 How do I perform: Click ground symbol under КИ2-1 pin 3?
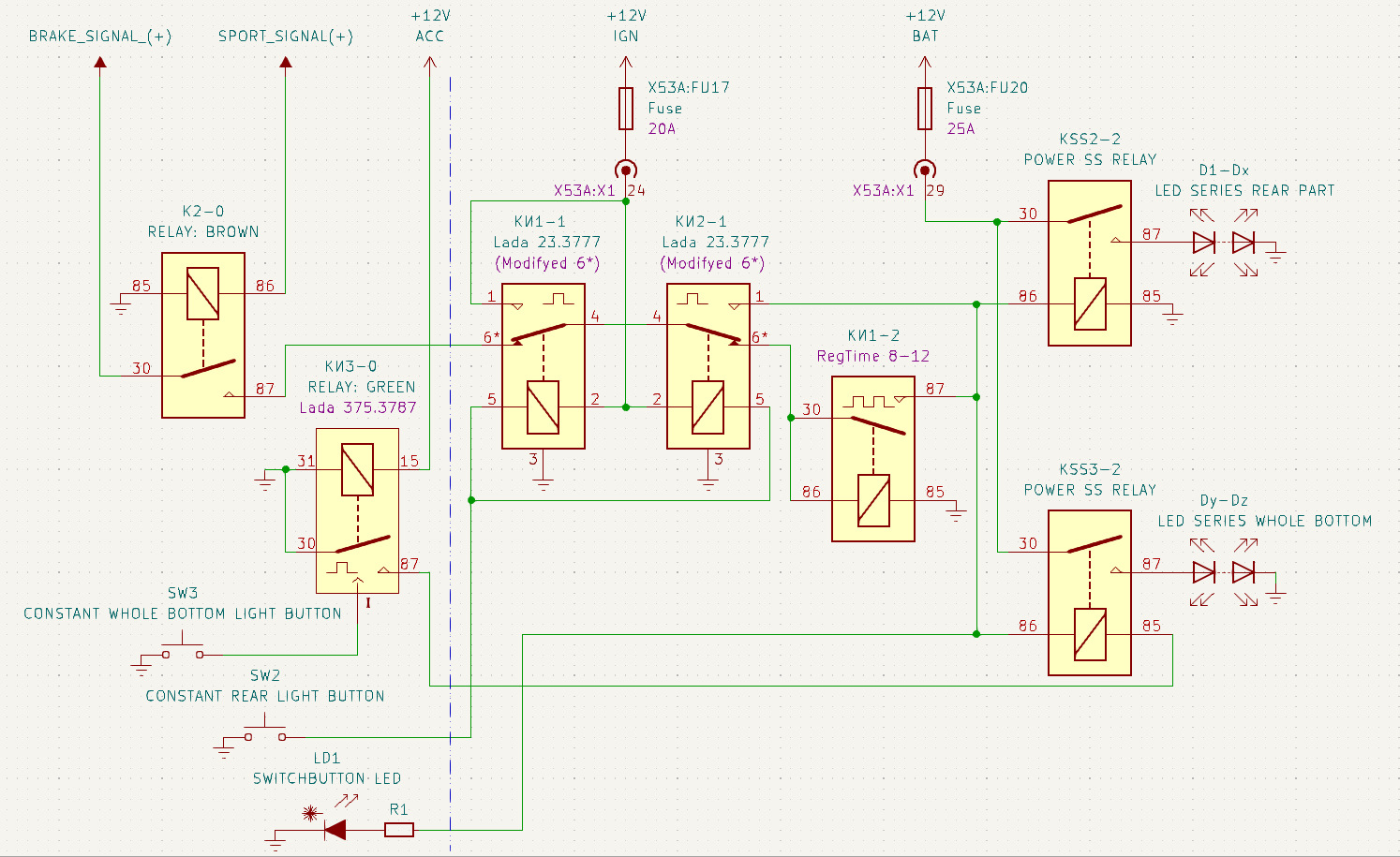click(x=708, y=484)
